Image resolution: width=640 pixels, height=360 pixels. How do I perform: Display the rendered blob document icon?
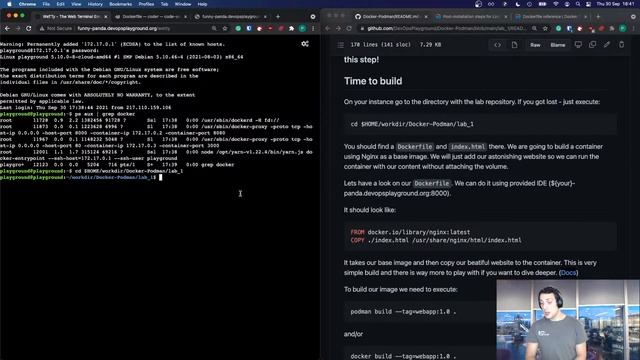[514, 45]
